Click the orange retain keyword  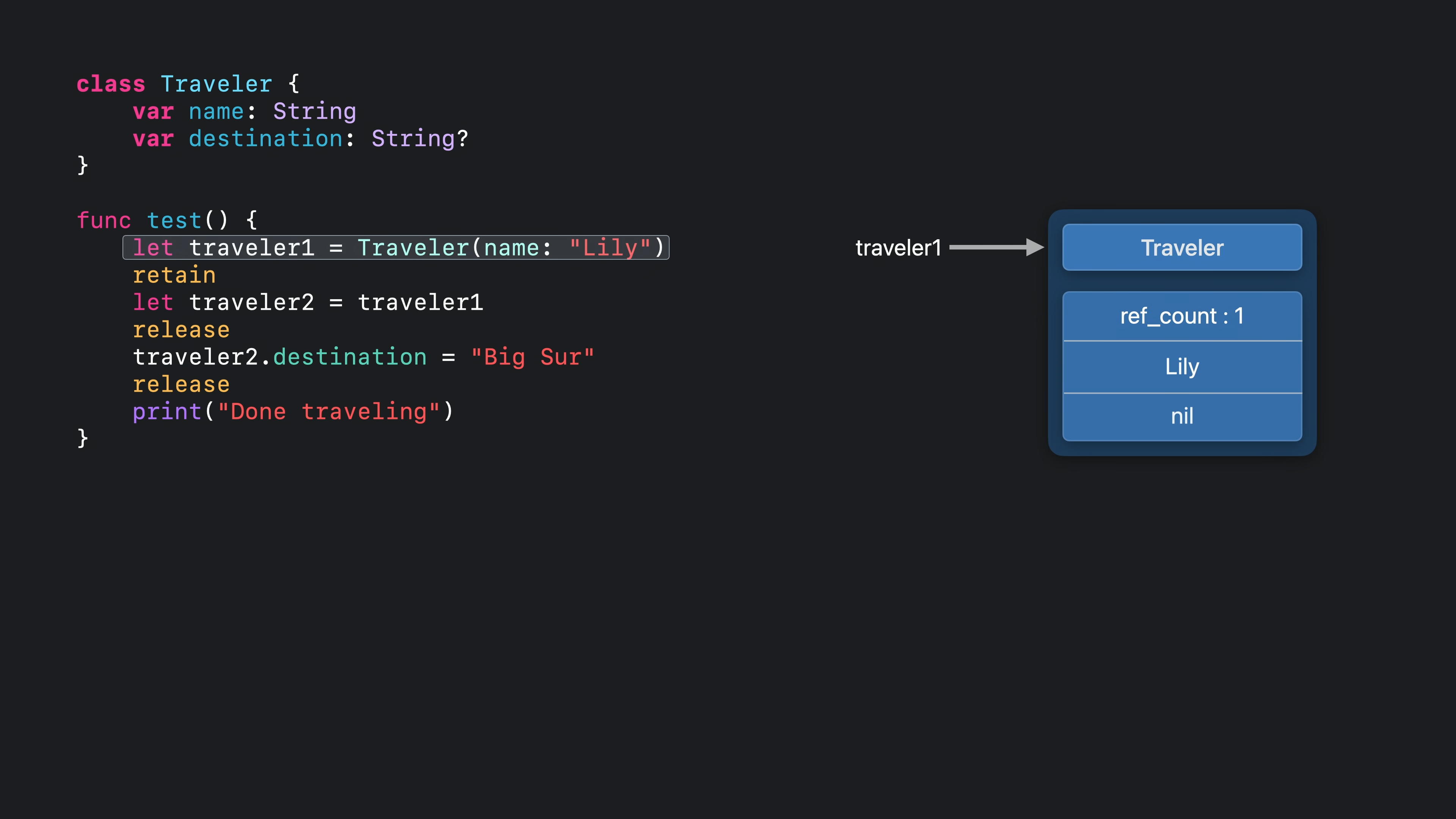click(x=174, y=275)
